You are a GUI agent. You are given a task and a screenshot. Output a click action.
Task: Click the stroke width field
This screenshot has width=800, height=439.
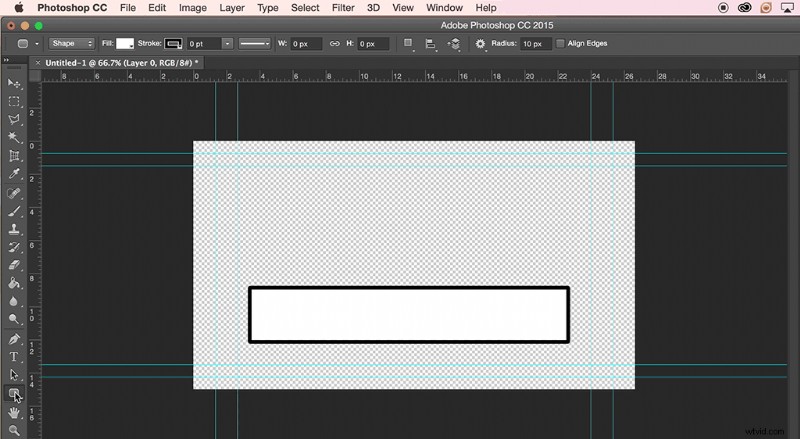pyautogui.click(x=204, y=44)
